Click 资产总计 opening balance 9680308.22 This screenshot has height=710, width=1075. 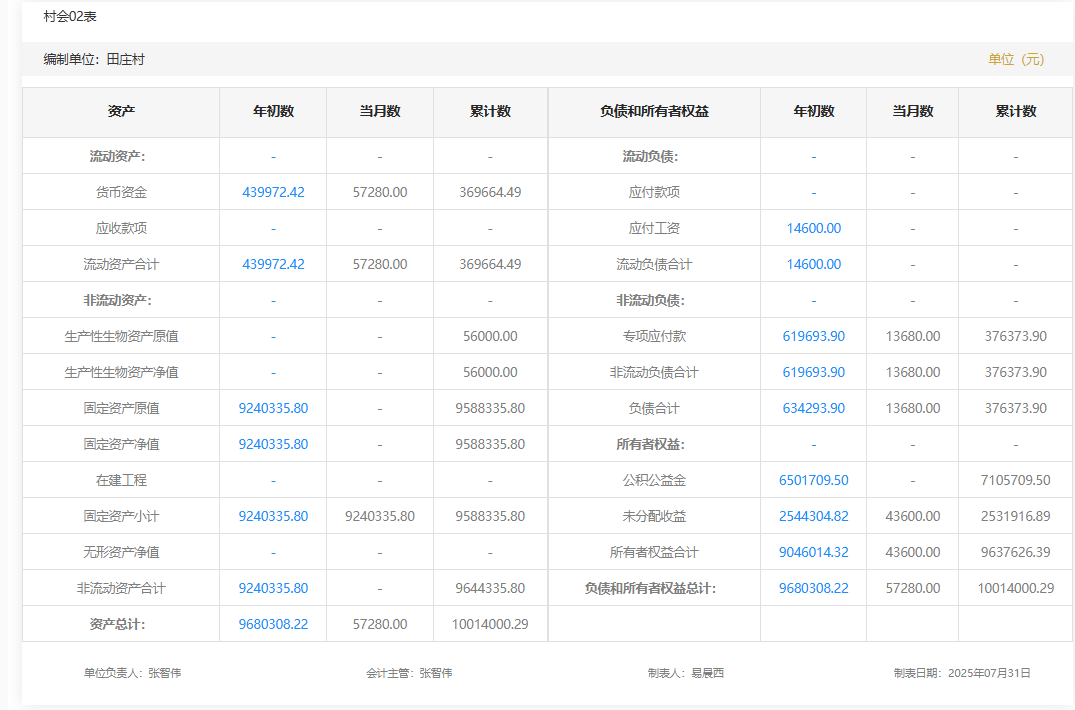273,624
